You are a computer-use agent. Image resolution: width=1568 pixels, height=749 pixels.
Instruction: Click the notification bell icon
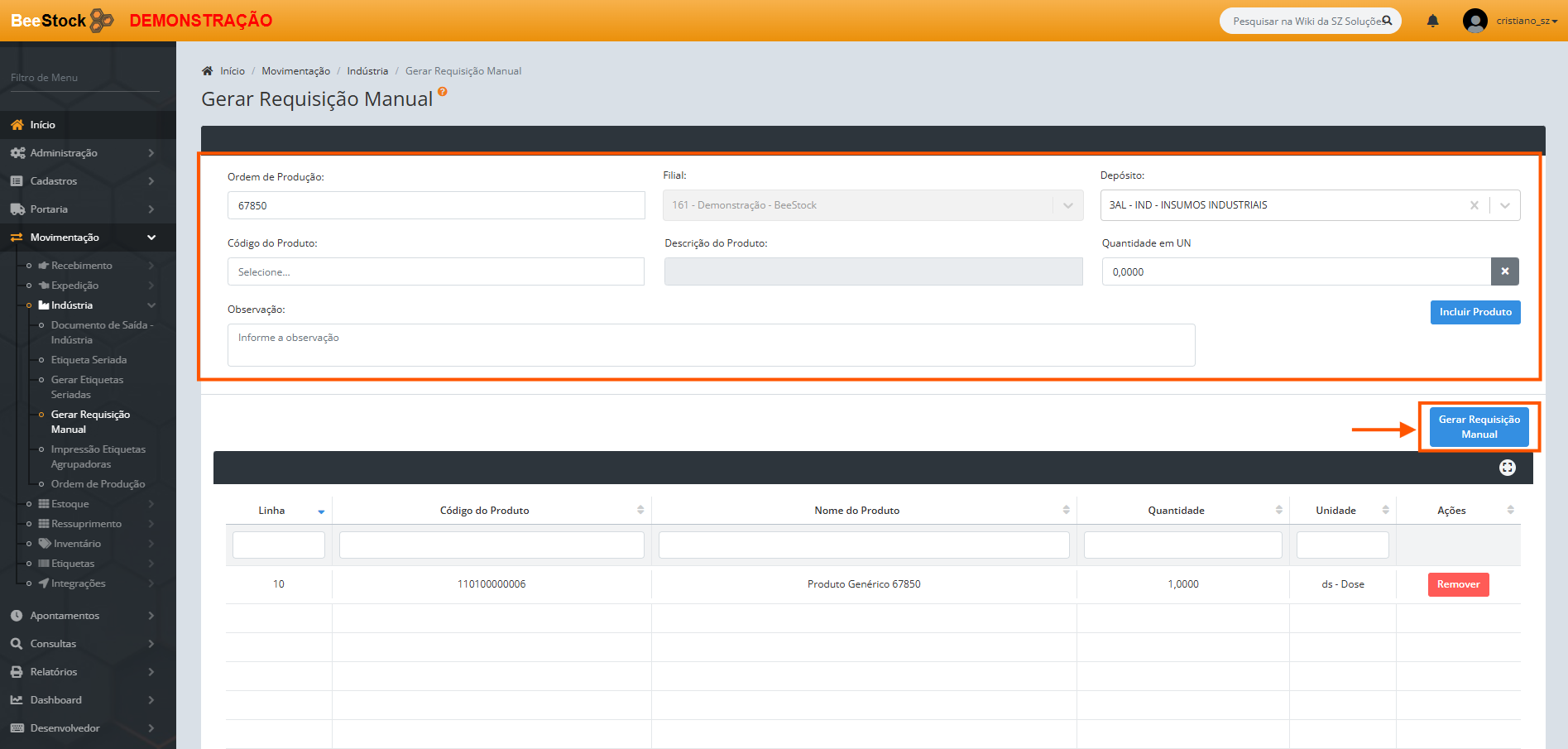click(x=1432, y=21)
